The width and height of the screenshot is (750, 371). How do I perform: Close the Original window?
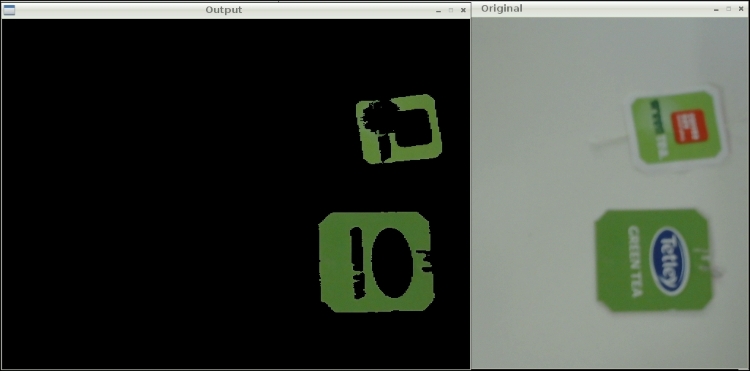point(741,9)
